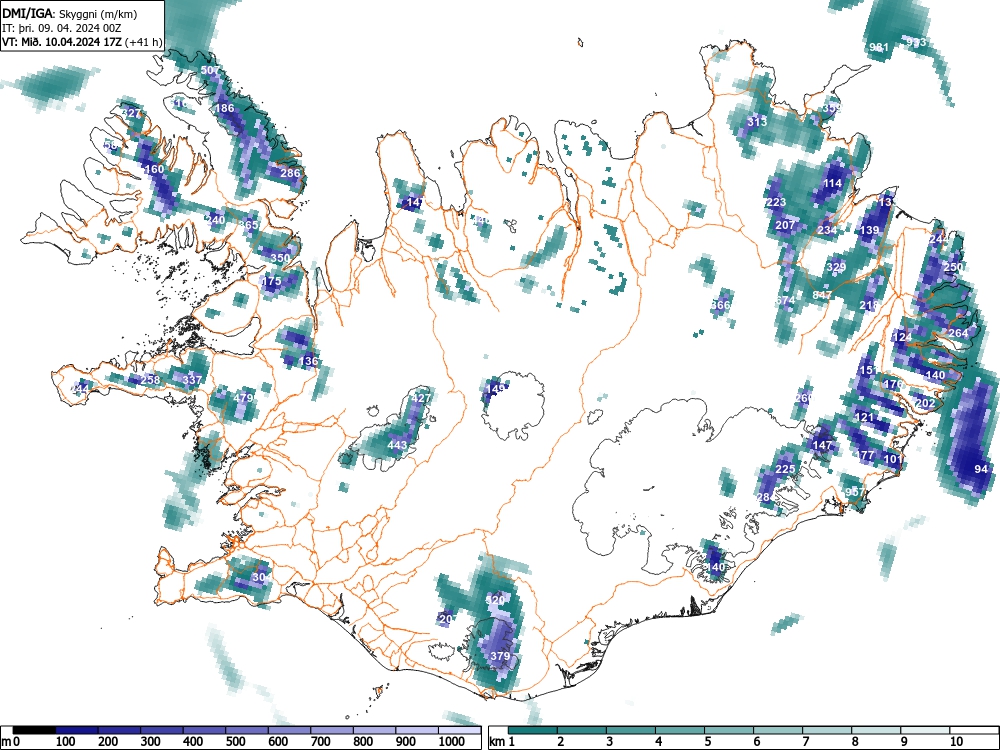Click the 981 value off the northeast coast
The height and width of the screenshot is (750, 1000).
879,47
